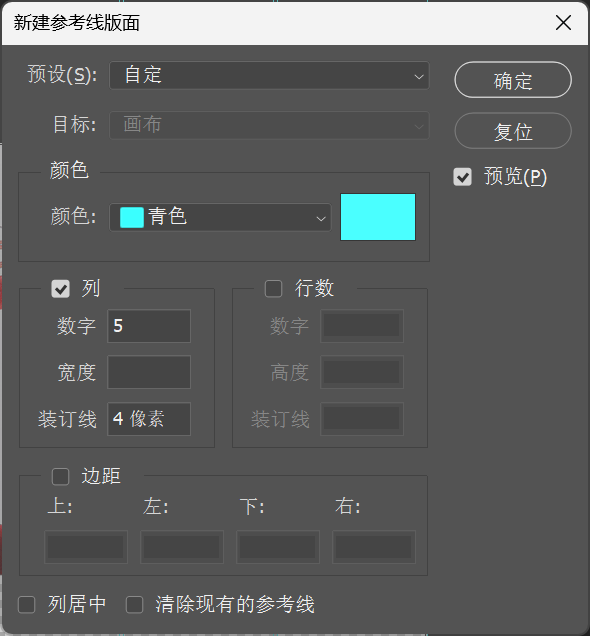Click the 复位 button
This screenshot has width=590, height=636.
(x=513, y=131)
